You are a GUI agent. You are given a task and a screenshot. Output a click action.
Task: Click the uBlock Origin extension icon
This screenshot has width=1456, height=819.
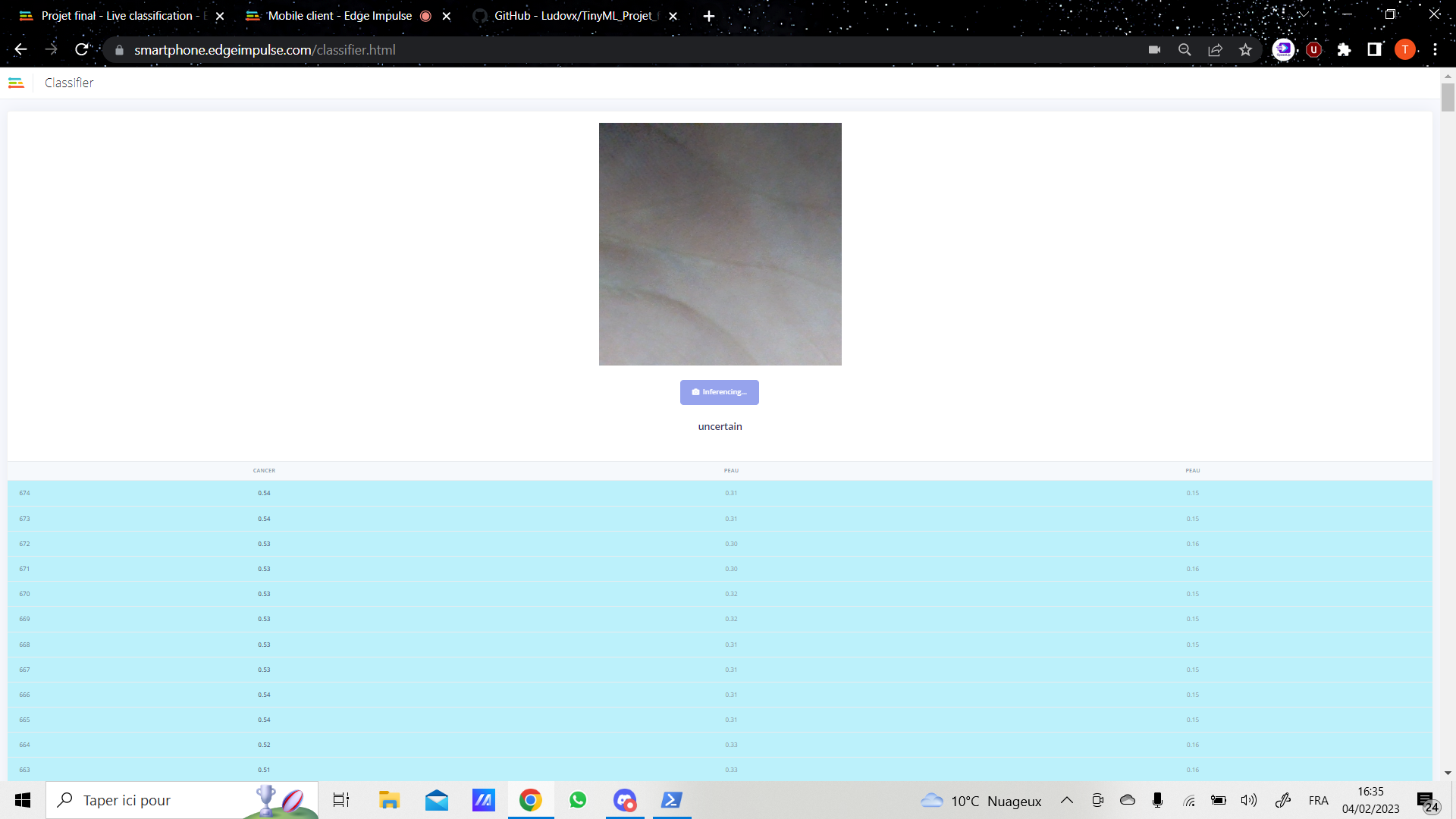pos(1313,50)
